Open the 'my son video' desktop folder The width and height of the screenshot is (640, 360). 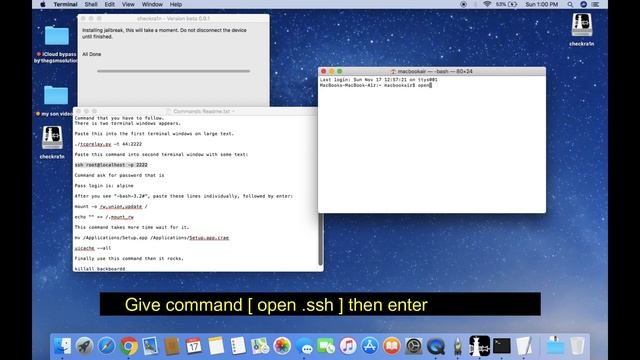coord(56,96)
